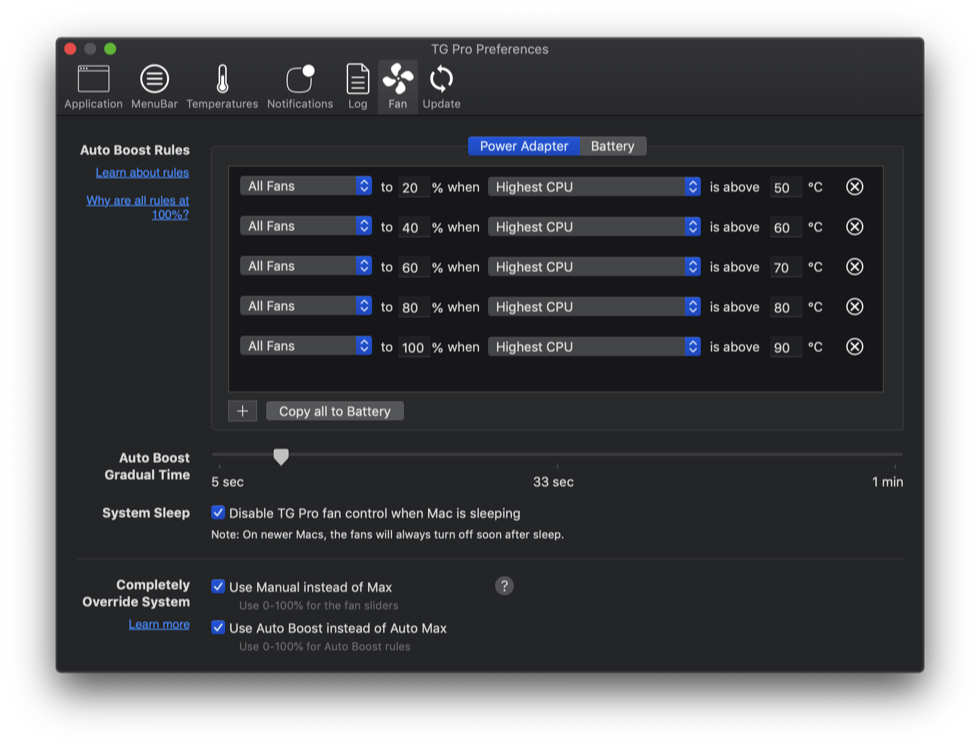This screenshot has width=980, height=746.
Task: Zoom the TG Pro Preferences window
Action: [110, 49]
